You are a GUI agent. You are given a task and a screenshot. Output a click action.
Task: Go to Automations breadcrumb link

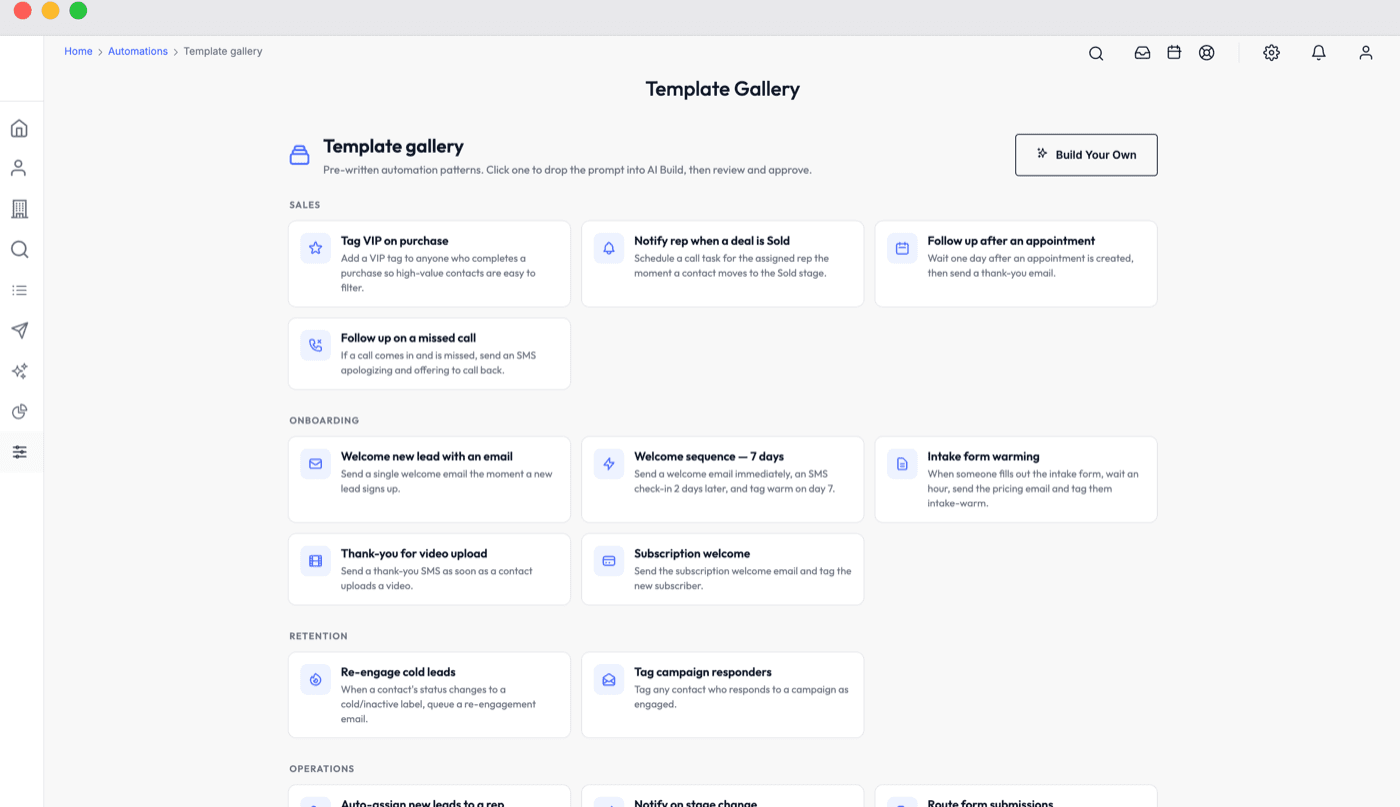click(x=138, y=51)
